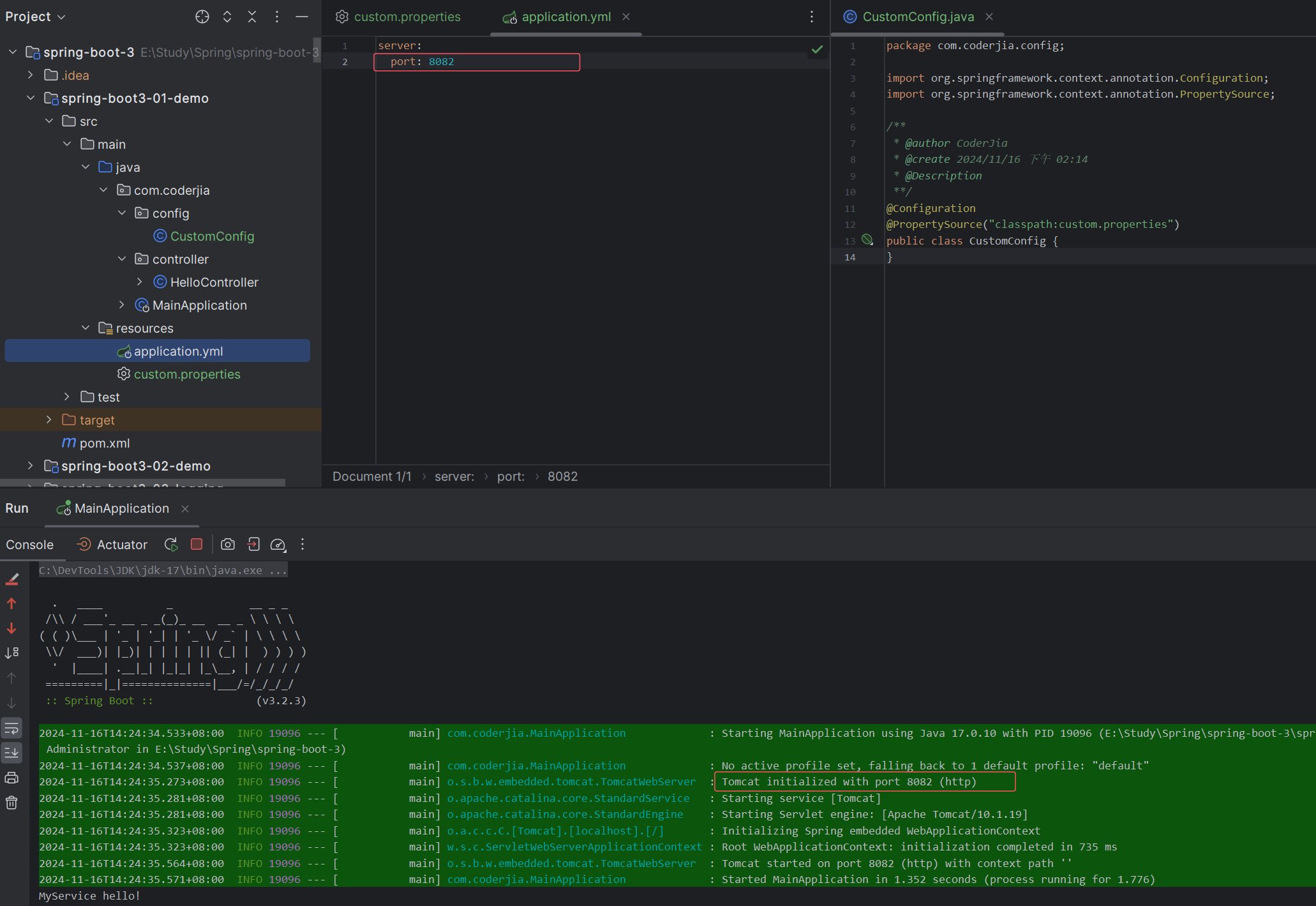Screen dimensions: 1316x906
Task: Open the Project view dropdown
Action: [35, 17]
